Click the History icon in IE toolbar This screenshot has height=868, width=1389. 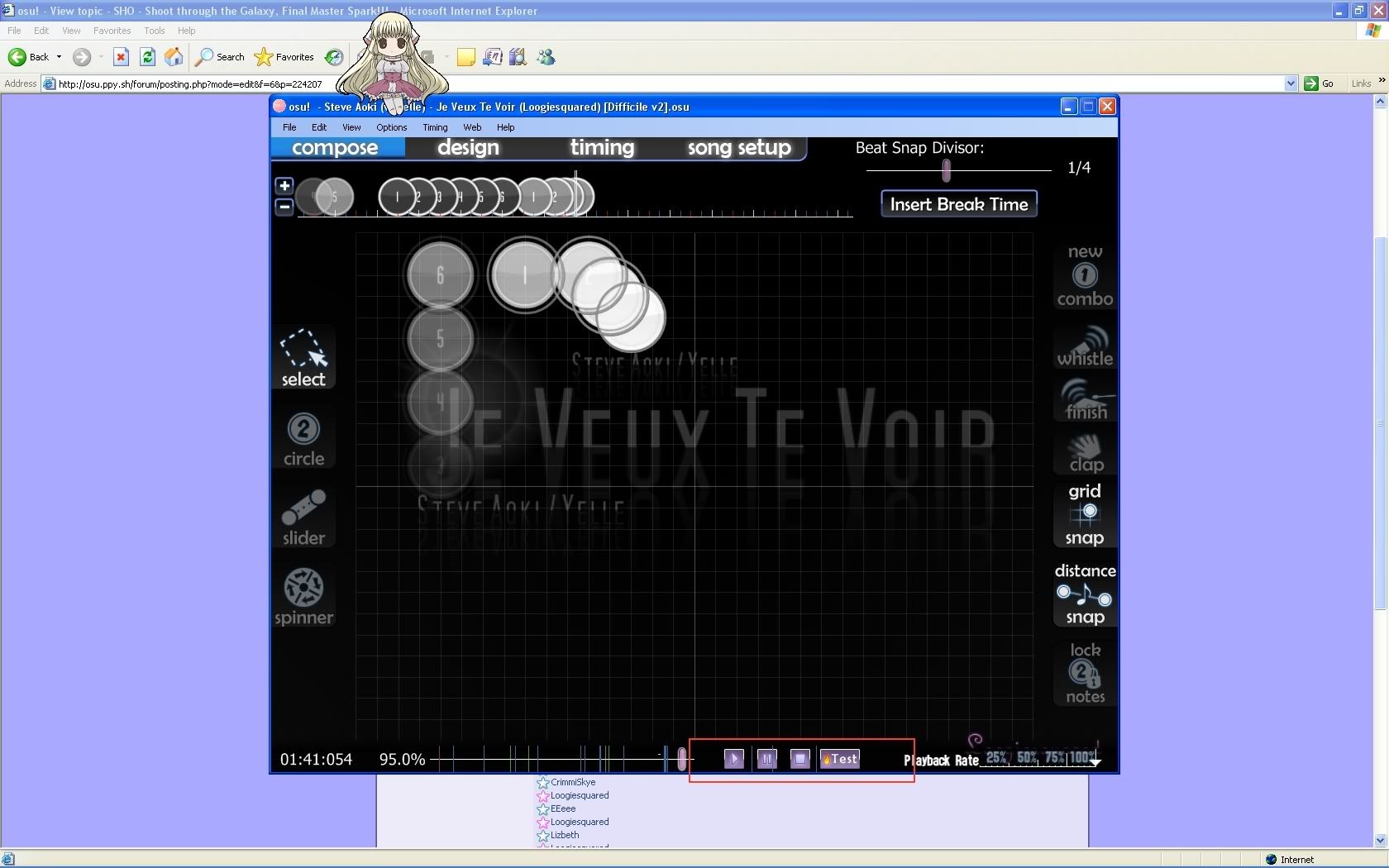(x=334, y=57)
